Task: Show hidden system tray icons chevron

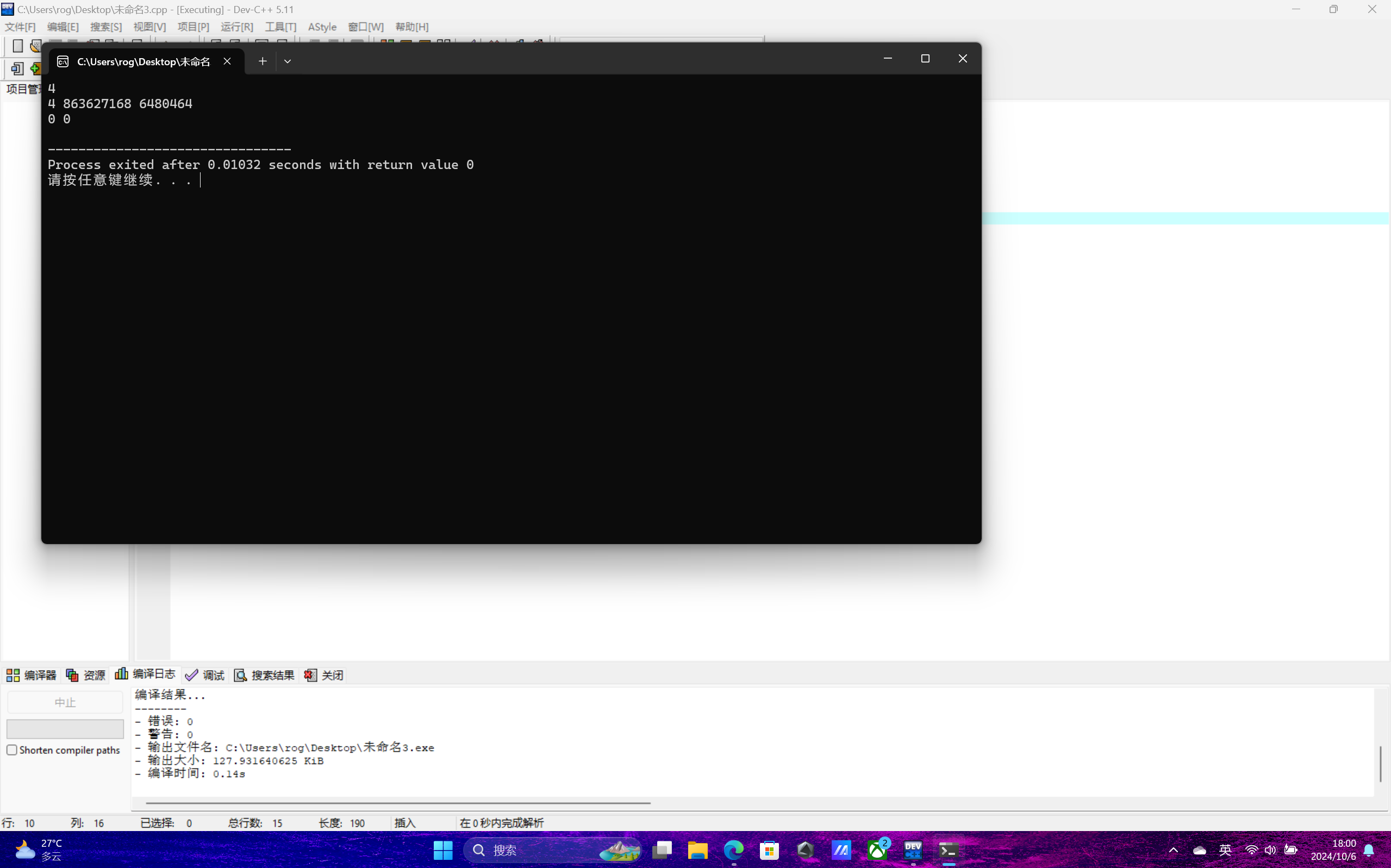Action: tap(1174, 850)
